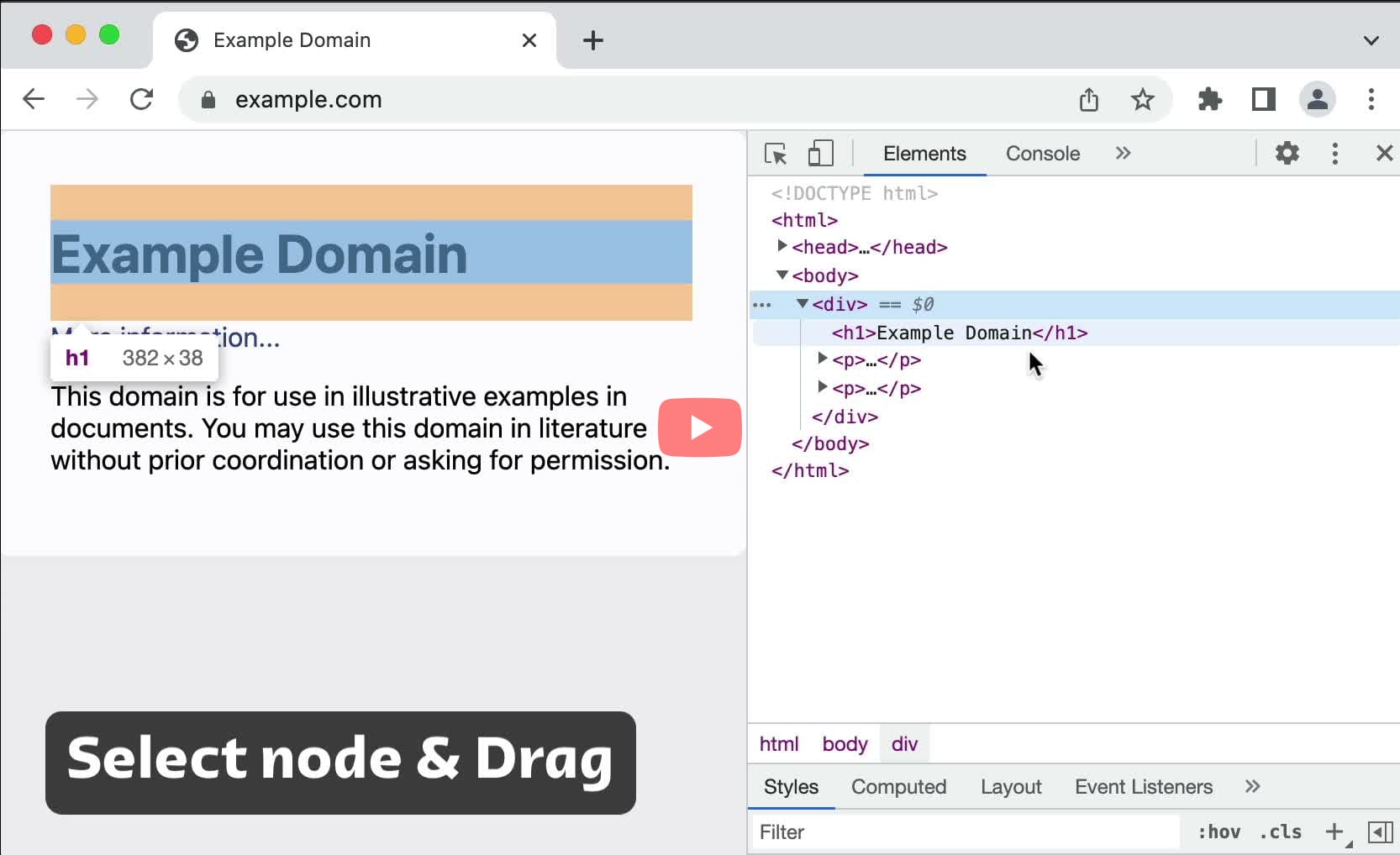This screenshot has height=855, width=1400.
Task: Switch to the Layout tab
Action: point(1011,787)
